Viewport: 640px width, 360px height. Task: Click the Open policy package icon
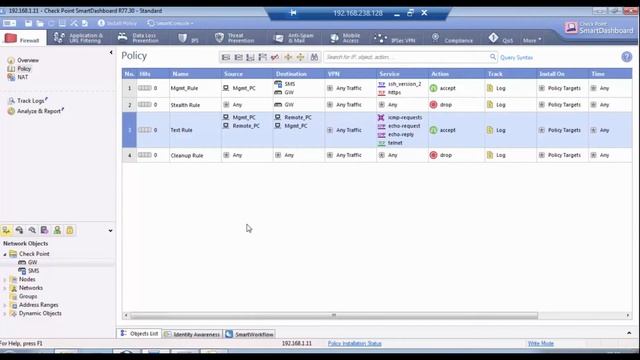click(x=40, y=23)
